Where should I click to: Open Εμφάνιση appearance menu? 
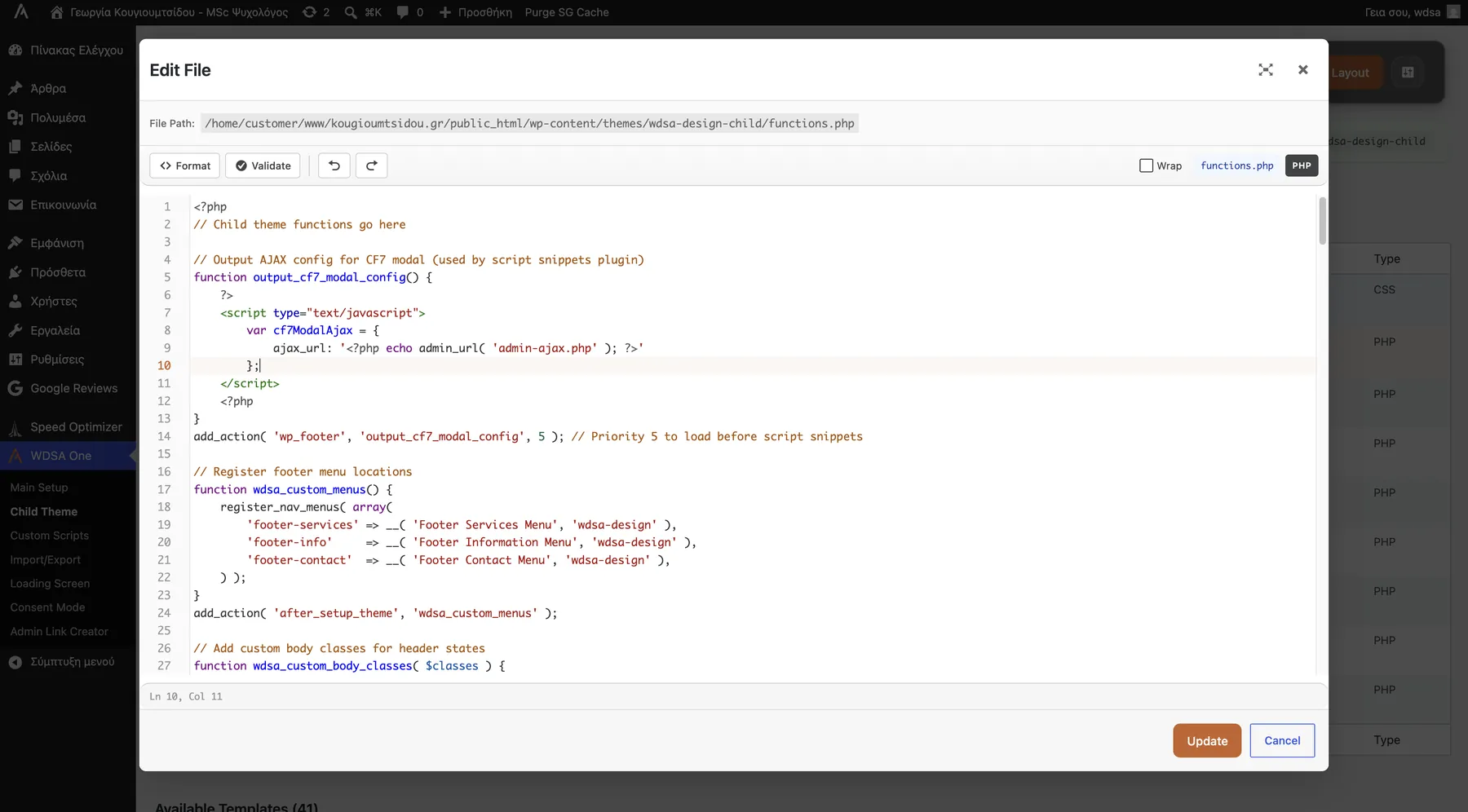(68, 243)
